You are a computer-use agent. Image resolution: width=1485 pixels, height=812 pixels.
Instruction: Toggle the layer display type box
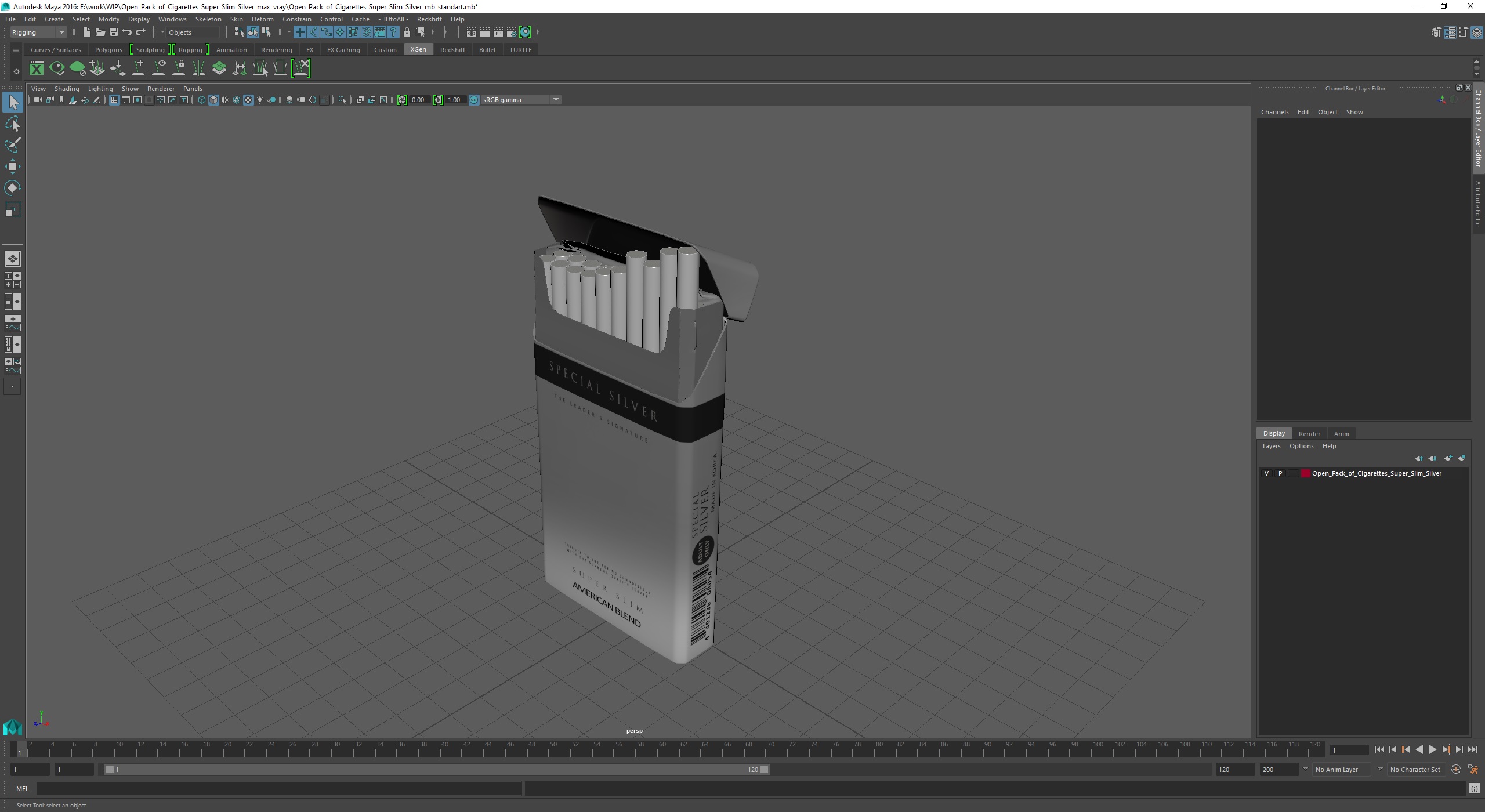pos(1293,473)
